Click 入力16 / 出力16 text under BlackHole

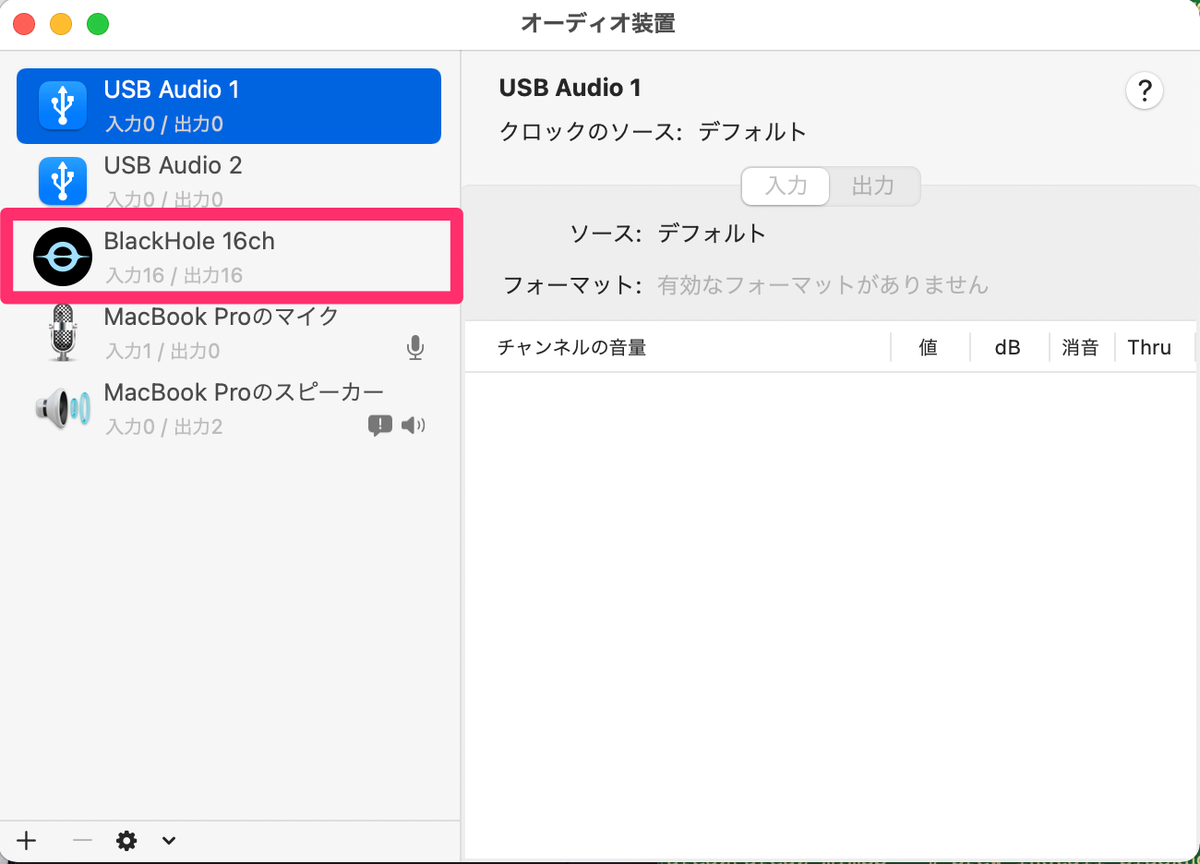tap(174, 275)
